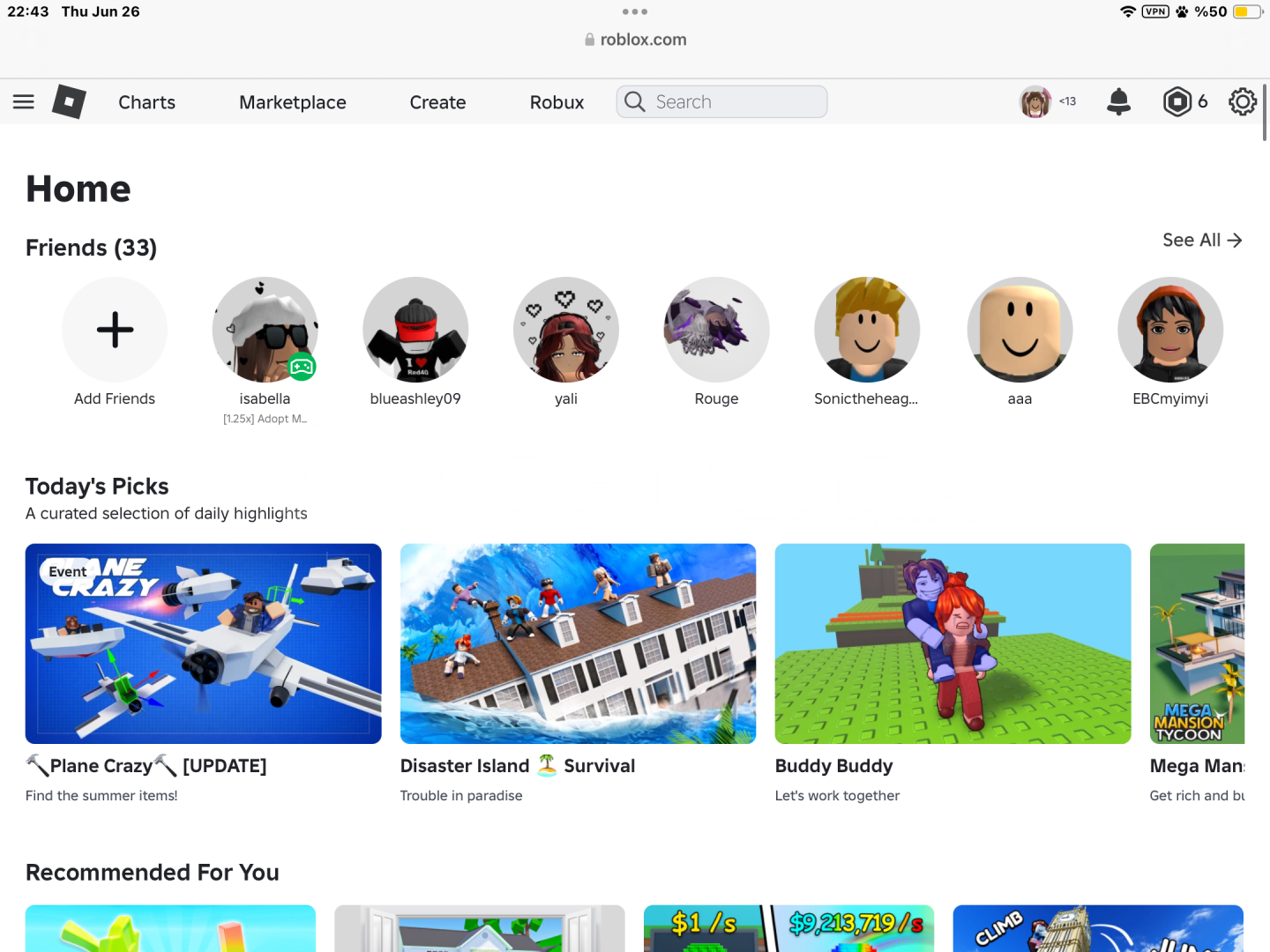Click the Buddy Buddy game title
The width and height of the screenshot is (1270, 952).
click(834, 766)
